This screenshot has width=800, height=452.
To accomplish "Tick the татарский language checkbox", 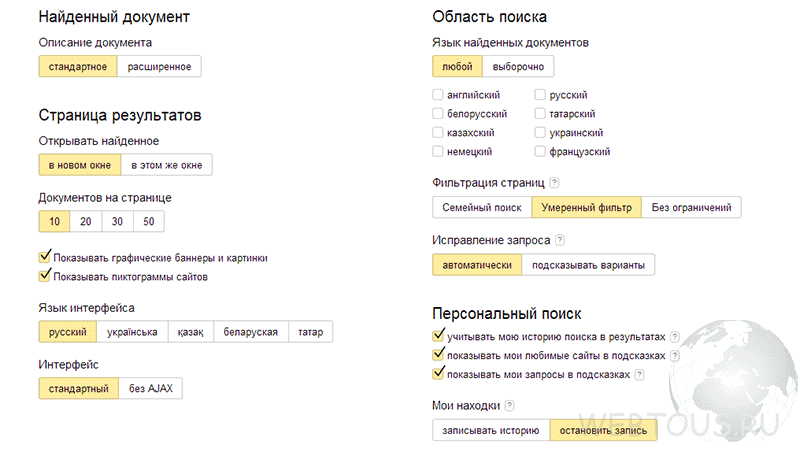I will tap(540, 113).
